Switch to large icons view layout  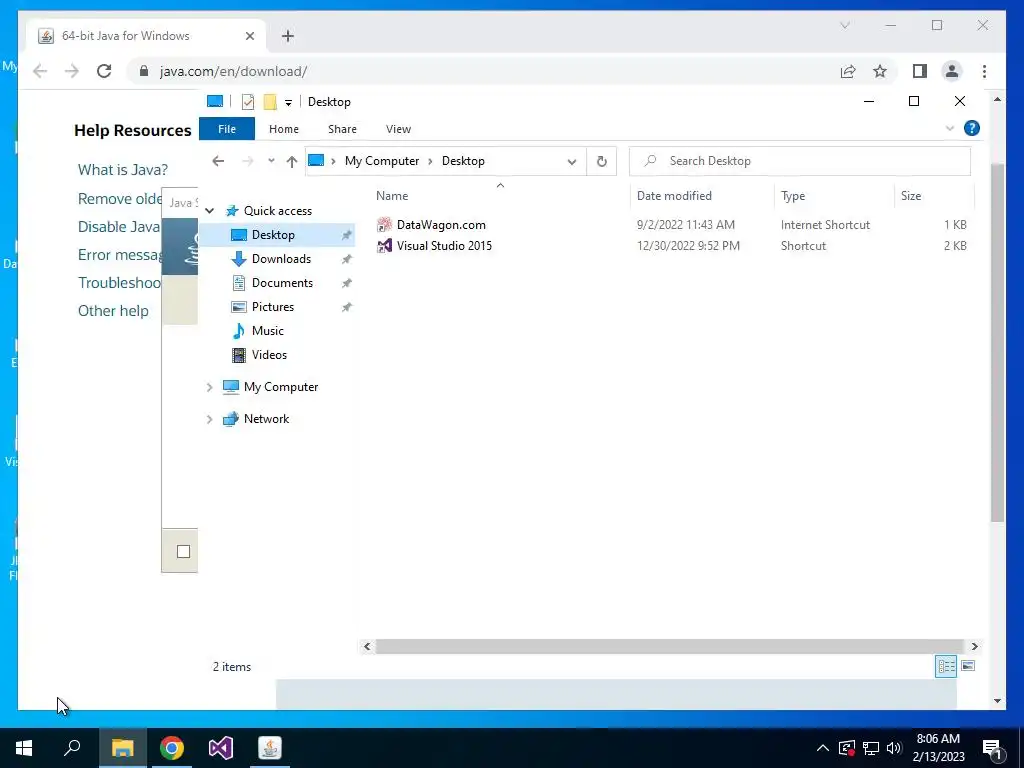pyautogui.click(x=968, y=666)
